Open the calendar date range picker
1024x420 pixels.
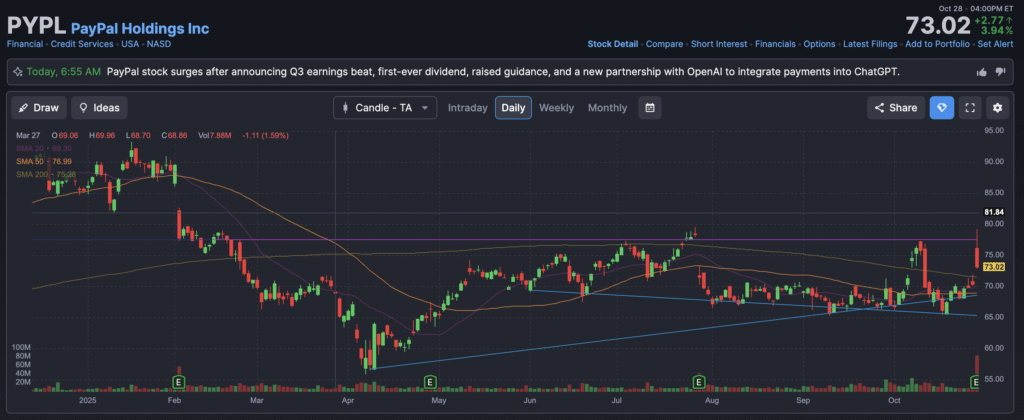[650, 108]
